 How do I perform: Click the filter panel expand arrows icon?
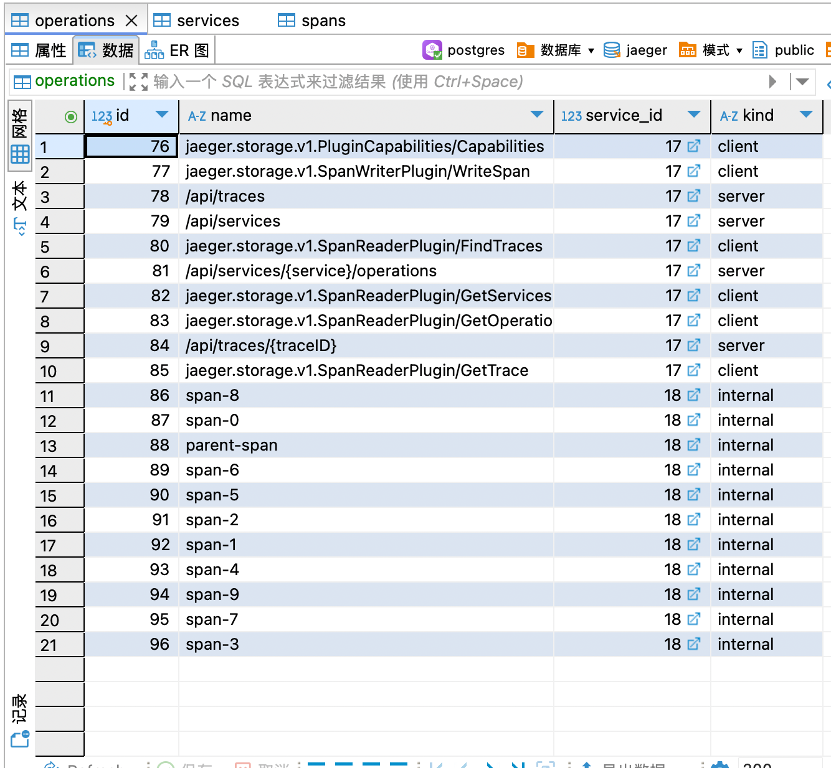click(x=138, y=82)
